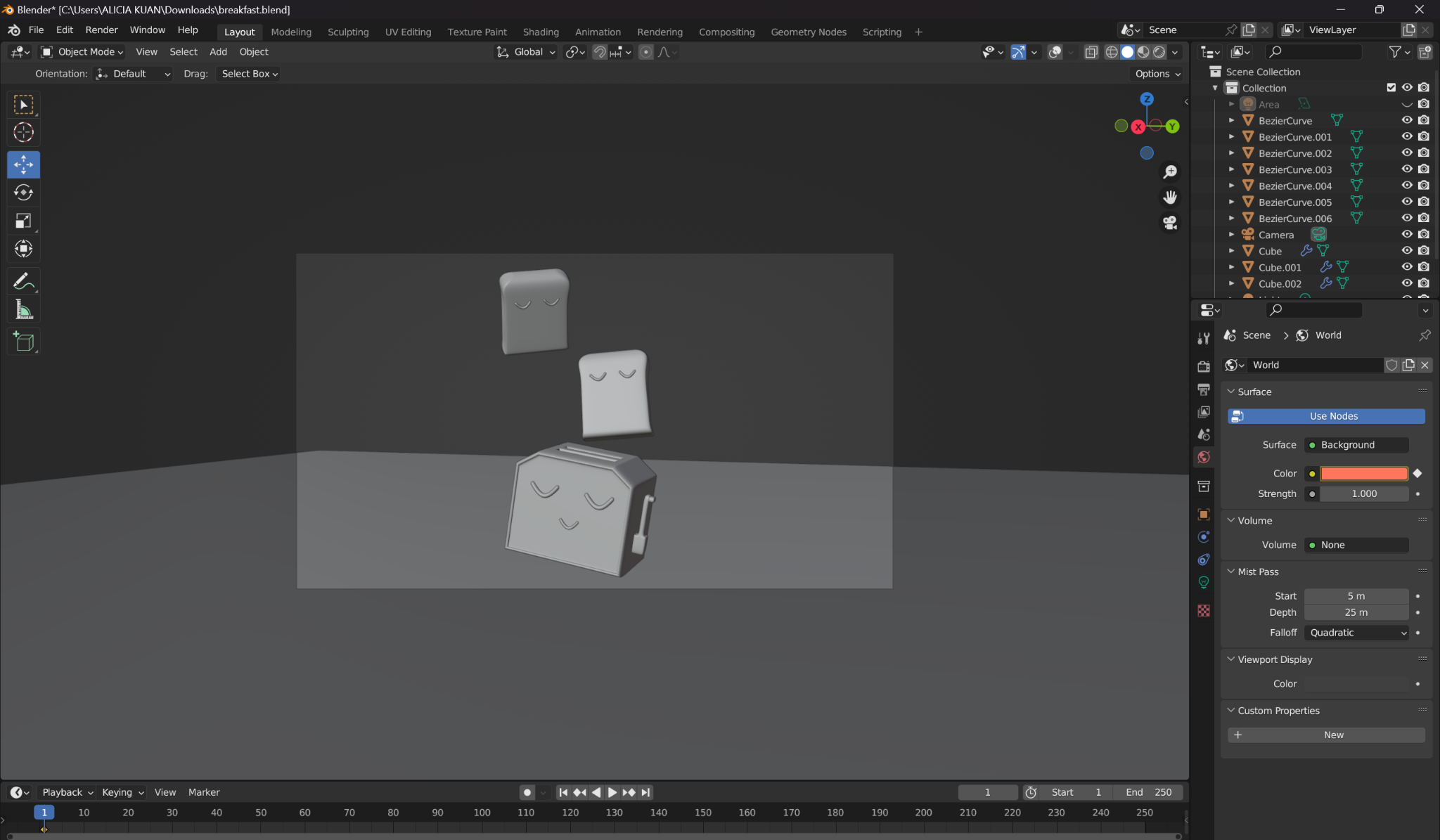The width and height of the screenshot is (1440, 840).
Task: Expand the Cube item in outliner
Action: coord(1232,251)
